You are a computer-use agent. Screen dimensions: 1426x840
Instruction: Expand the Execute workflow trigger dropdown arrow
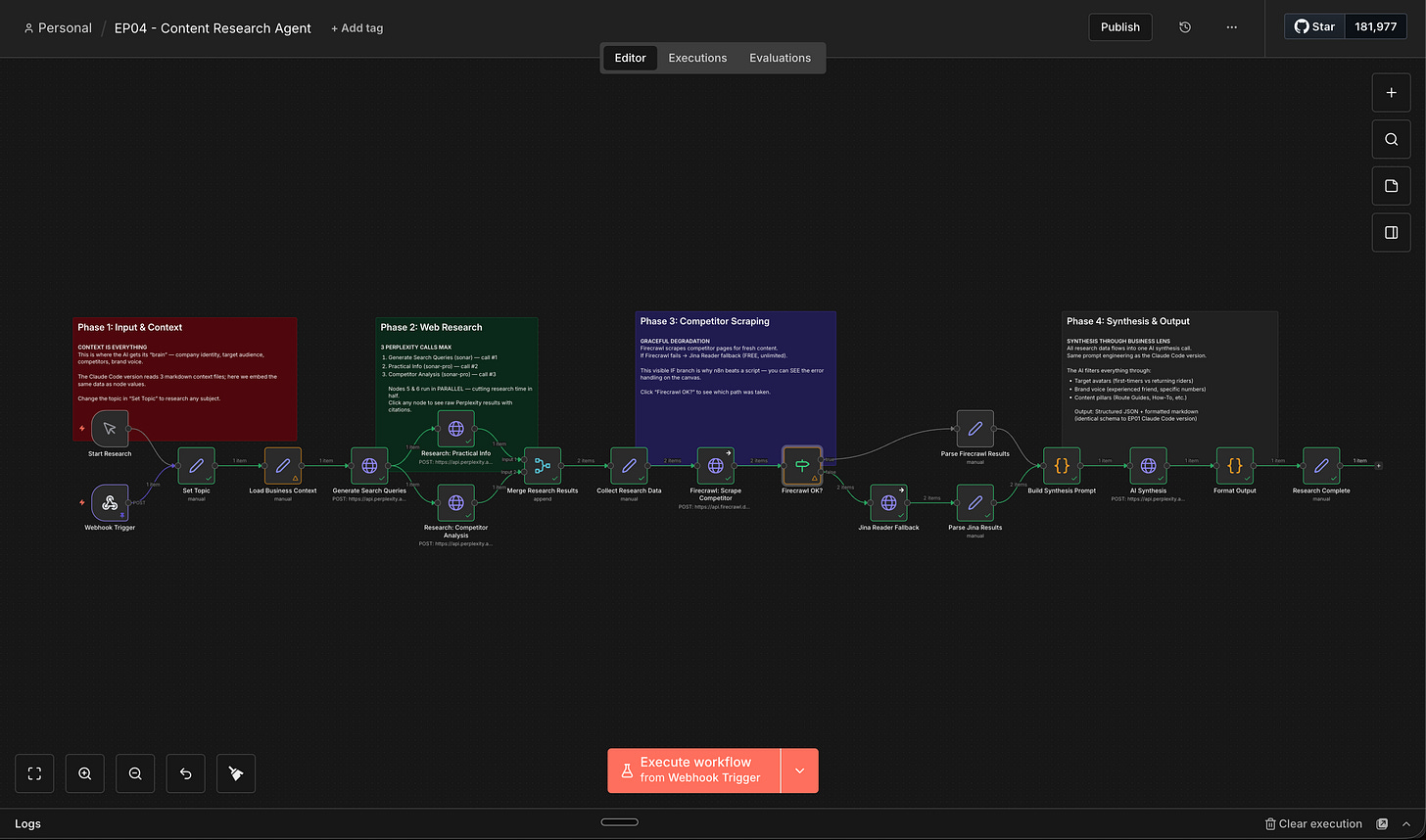(799, 770)
